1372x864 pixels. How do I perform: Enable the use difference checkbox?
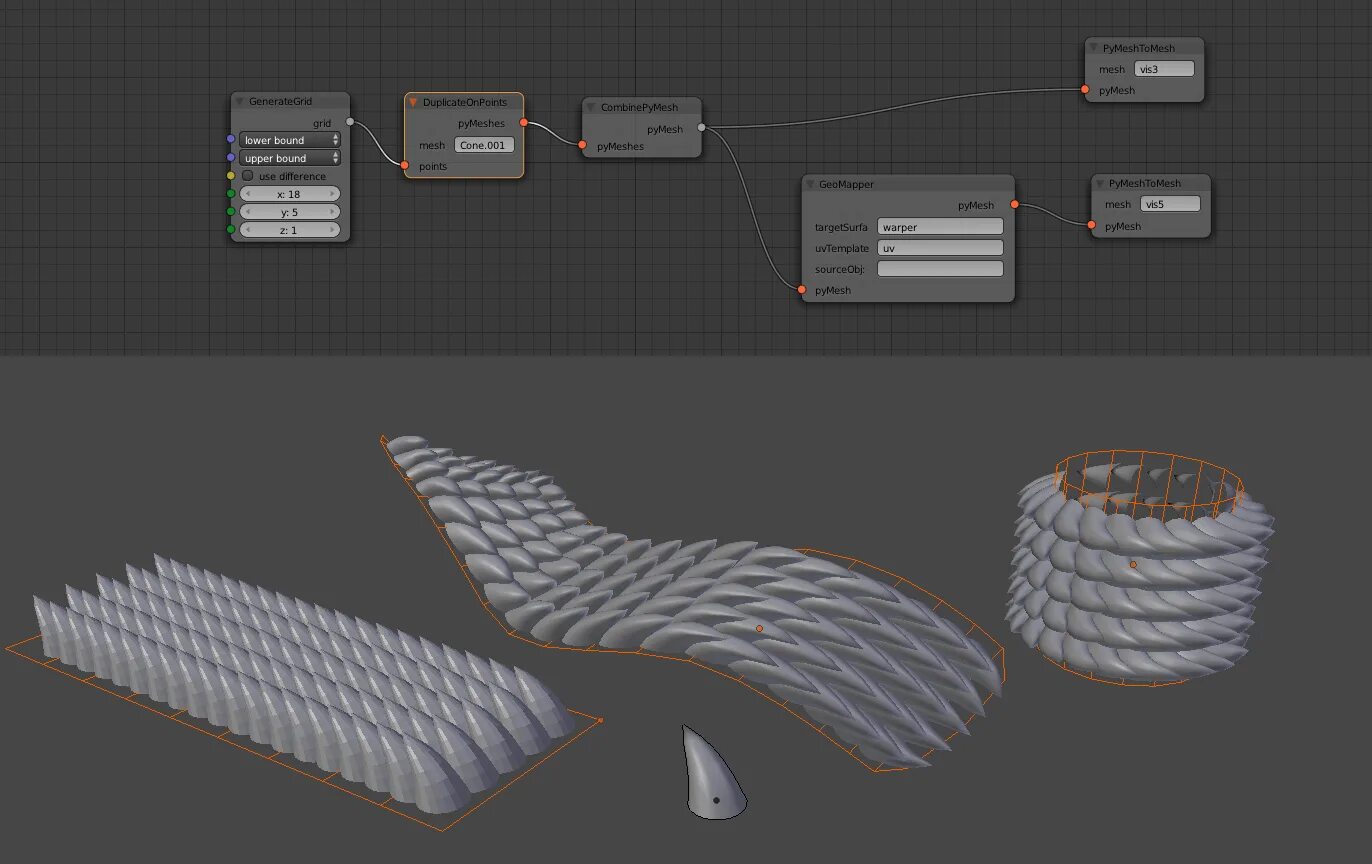248,176
